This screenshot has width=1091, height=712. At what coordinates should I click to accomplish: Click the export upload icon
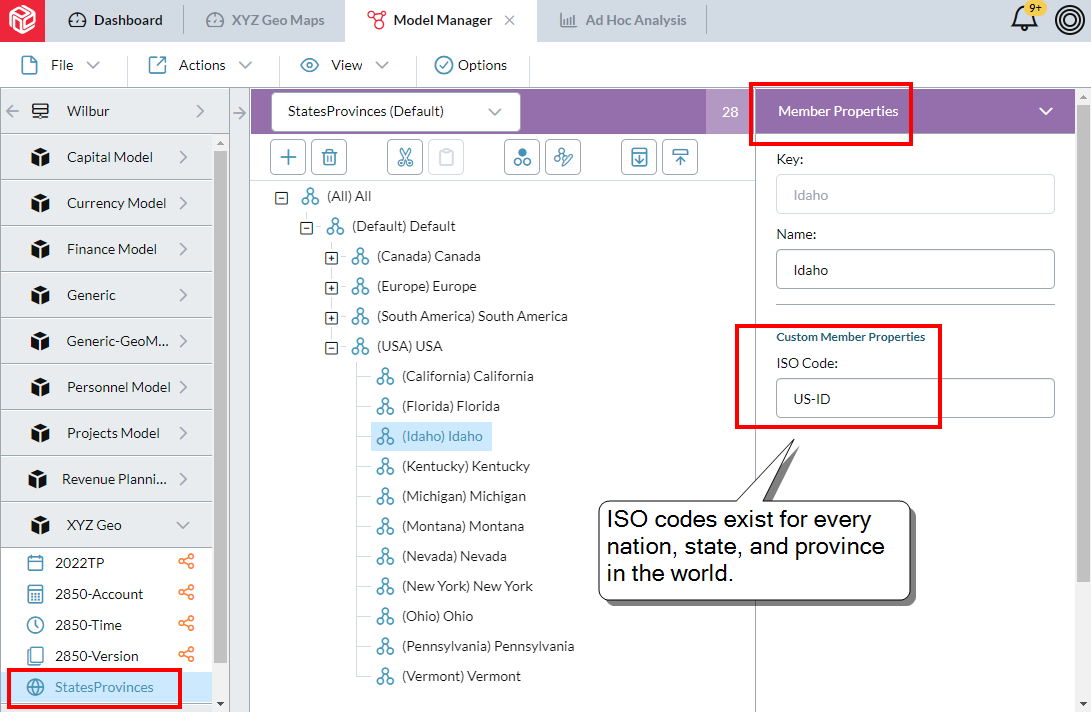(680, 157)
